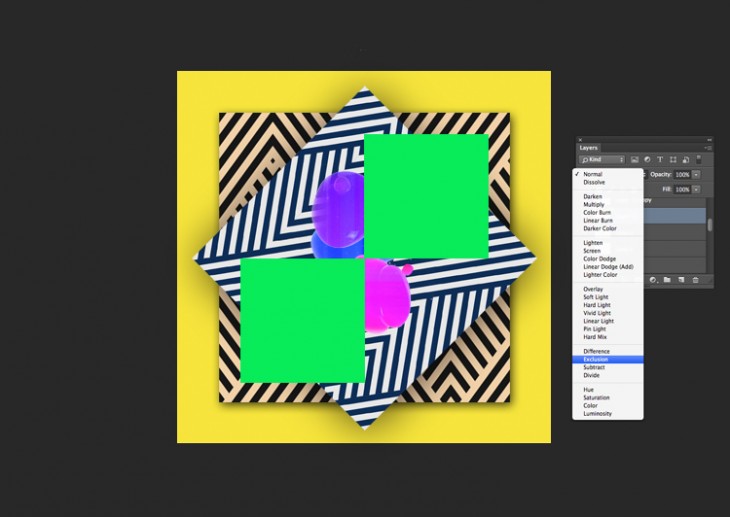Click the Layers panel scrollbar thumb

click(x=710, y=224)
